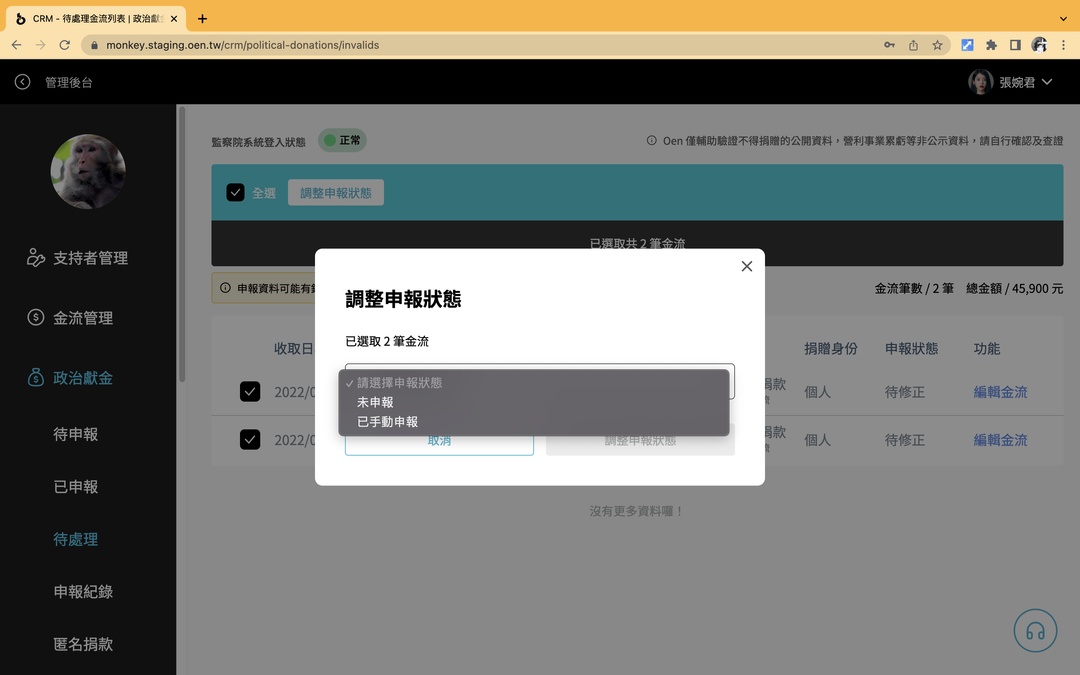1080x675 pixels.
Task: Uncheck the second 2022 transaction row
Action: click(250, 439)
